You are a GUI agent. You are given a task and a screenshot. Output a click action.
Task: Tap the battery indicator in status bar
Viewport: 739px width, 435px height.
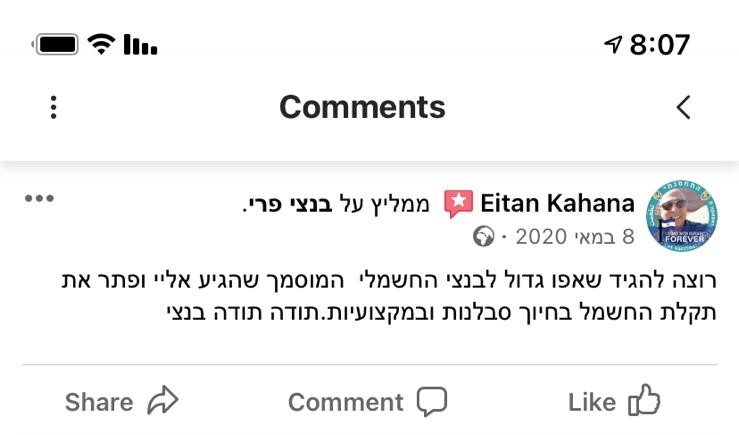point(57,45)
